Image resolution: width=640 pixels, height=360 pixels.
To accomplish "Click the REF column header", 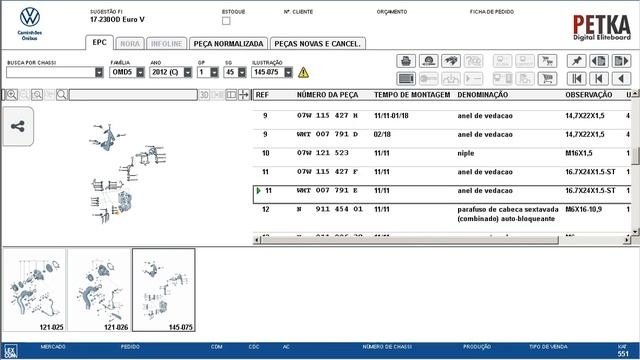I will 262,95.
